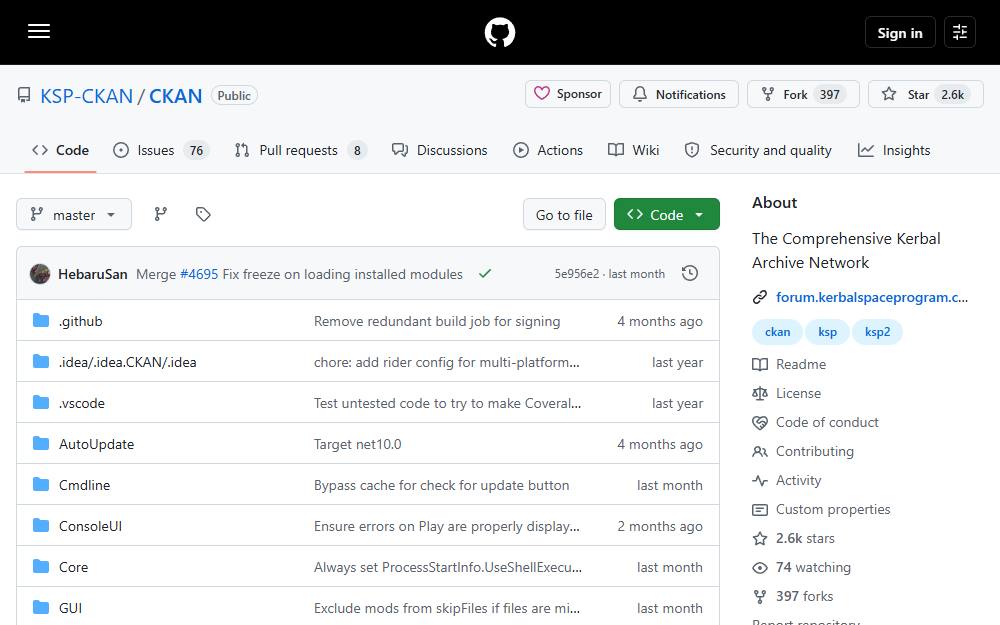Star the repository

[x=925, y=94]
